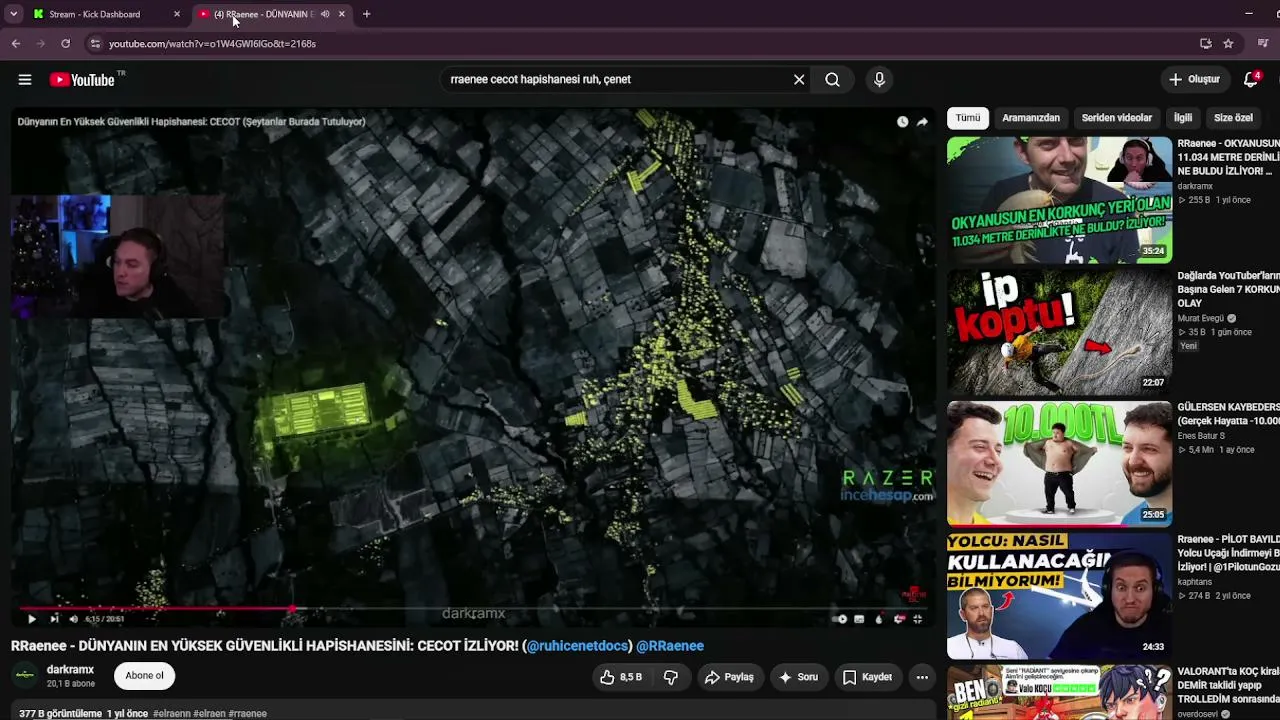Close the Stream - Kick Dashboard tab
The width and height of the screenshot is (1280, 720).
point(177,14)
